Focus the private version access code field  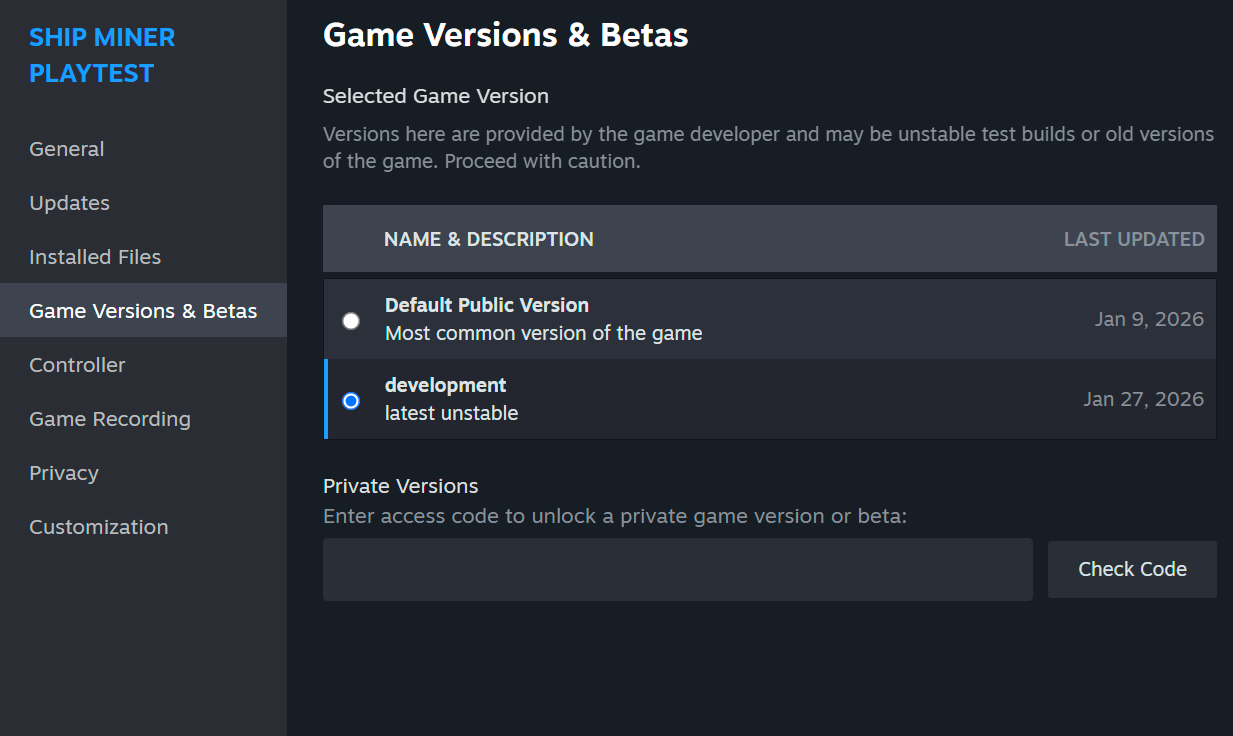point(677,570)
